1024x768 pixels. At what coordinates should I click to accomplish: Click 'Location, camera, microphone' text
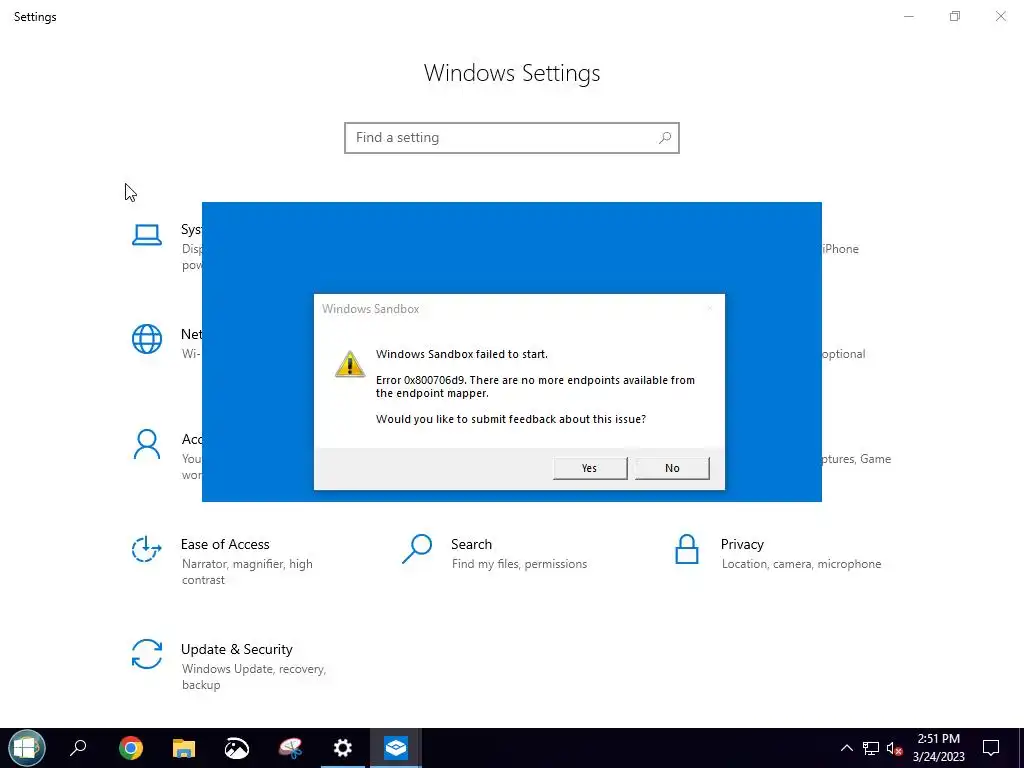pyautogui.click(x=801, y=564)
